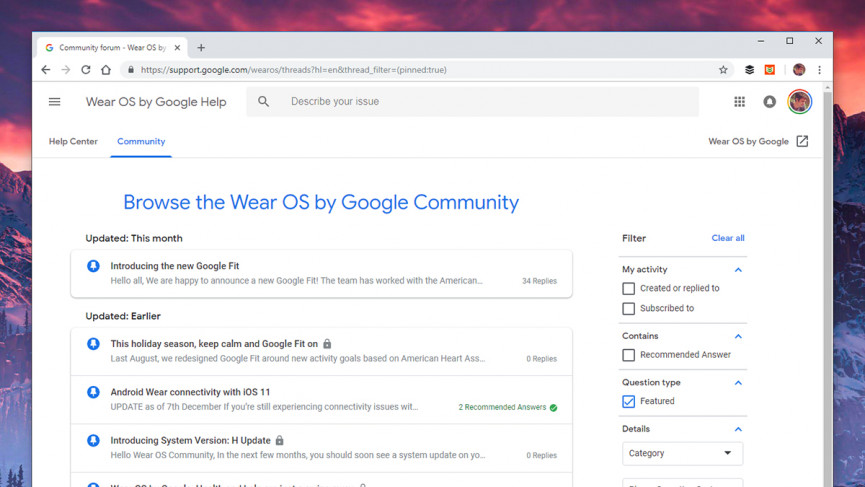Reload the page
The width and height of the screenshot is (865, 487).
coord(86,70)
